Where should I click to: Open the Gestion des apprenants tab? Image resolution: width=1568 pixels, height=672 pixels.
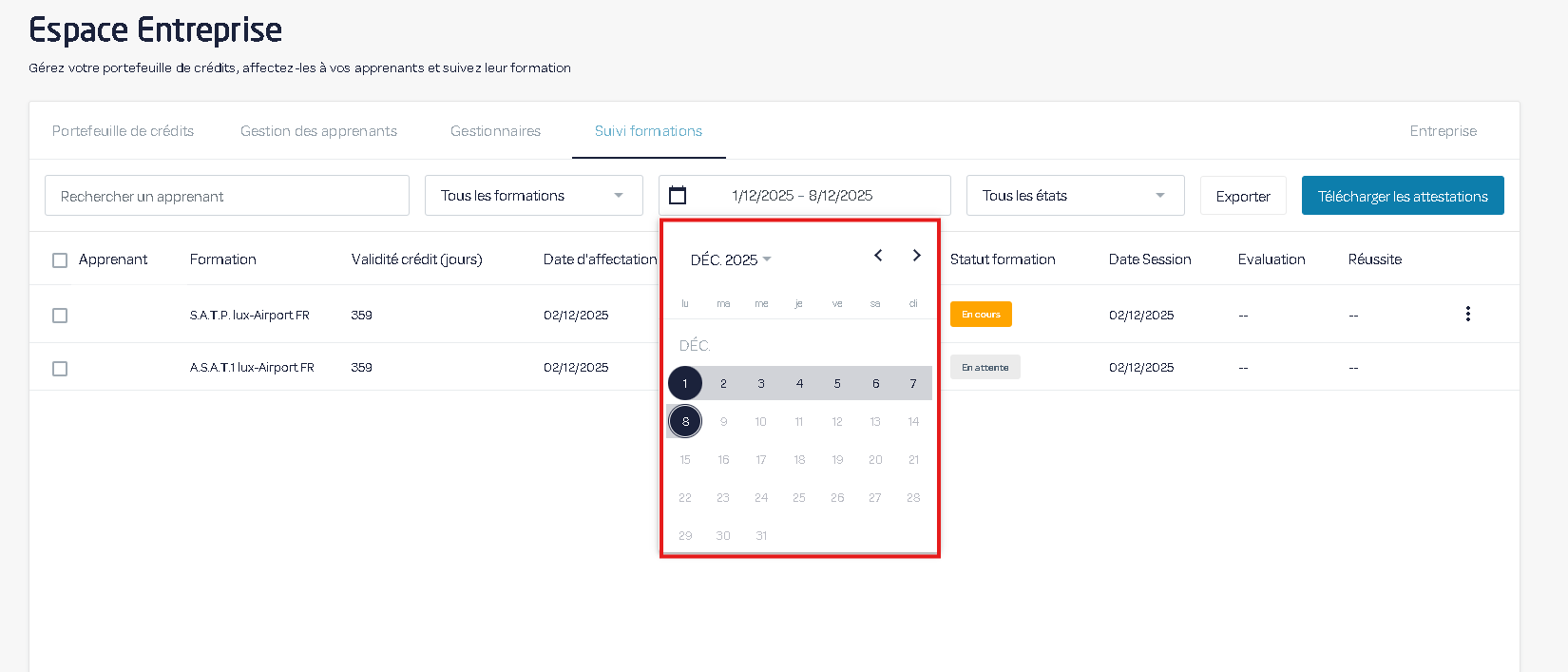click(318, 131)
